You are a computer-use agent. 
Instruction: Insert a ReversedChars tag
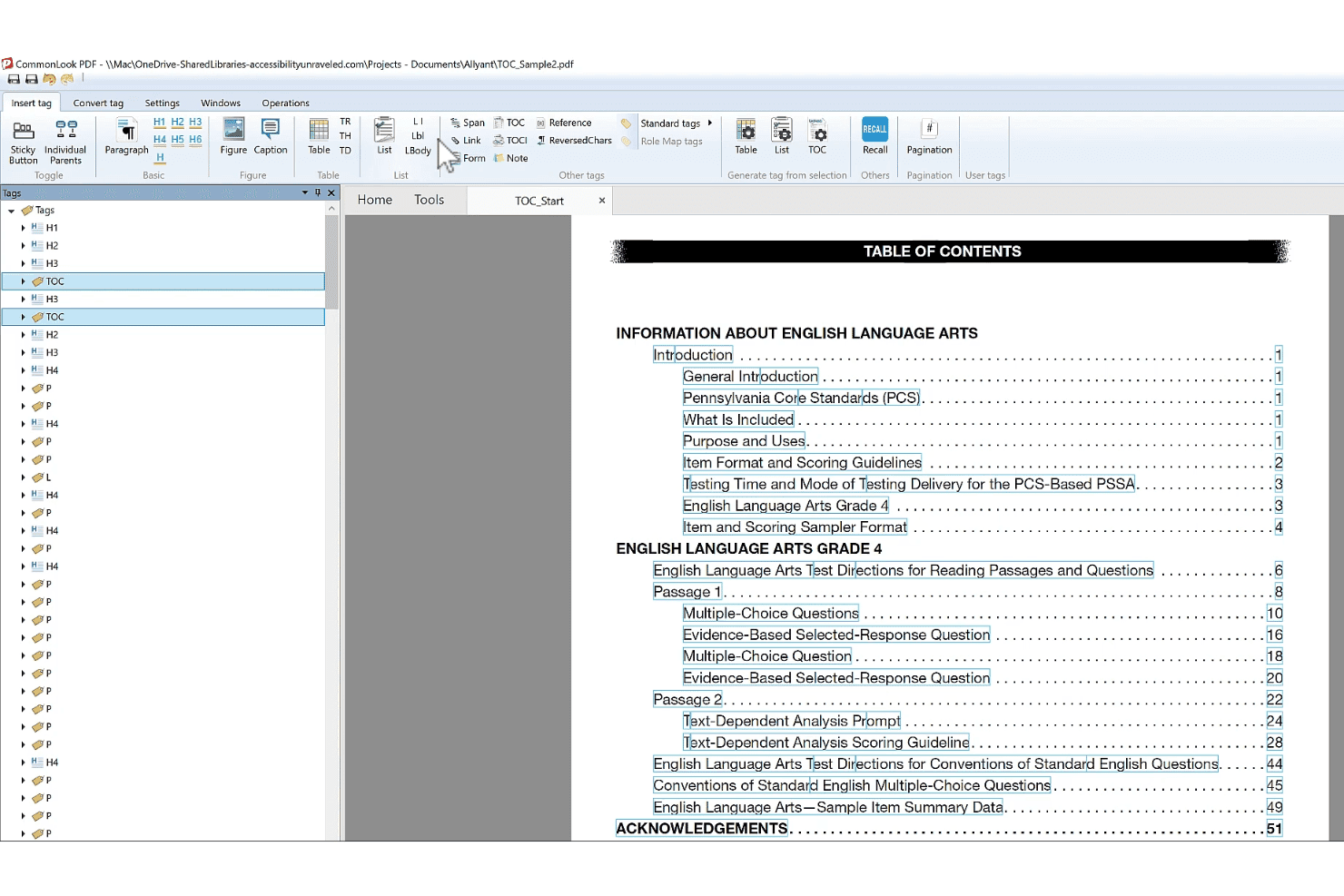tap(574, 141)
